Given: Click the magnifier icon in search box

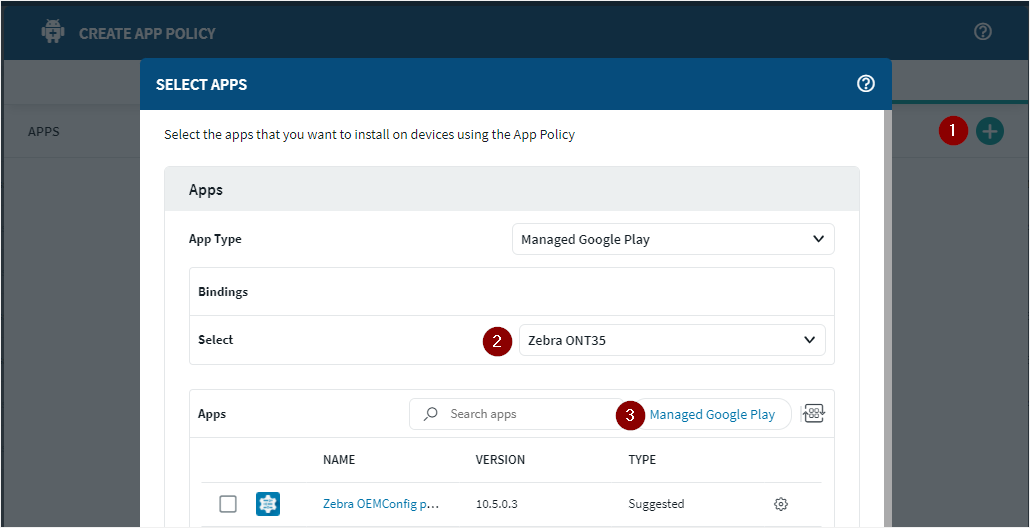Looking at the screenshot, I should click(x=431, y=414).
